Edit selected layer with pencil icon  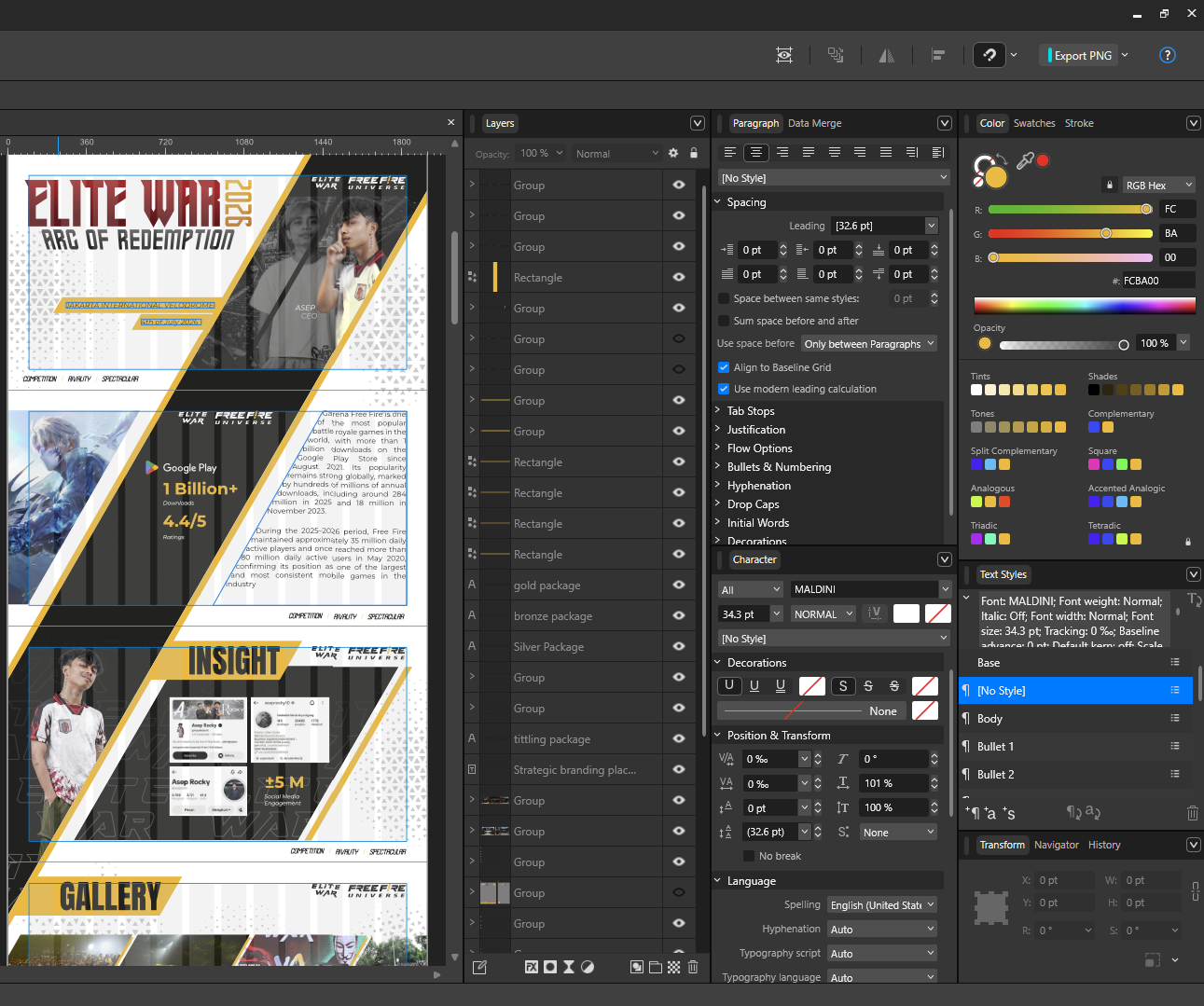coord(479,967)
